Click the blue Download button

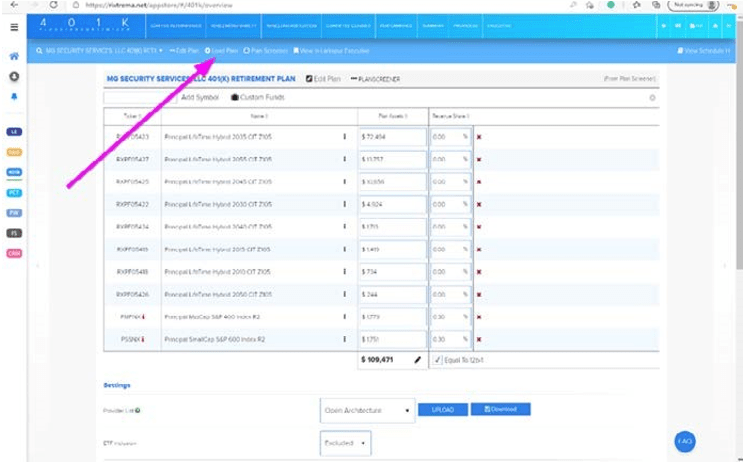(x=500, y=409)
